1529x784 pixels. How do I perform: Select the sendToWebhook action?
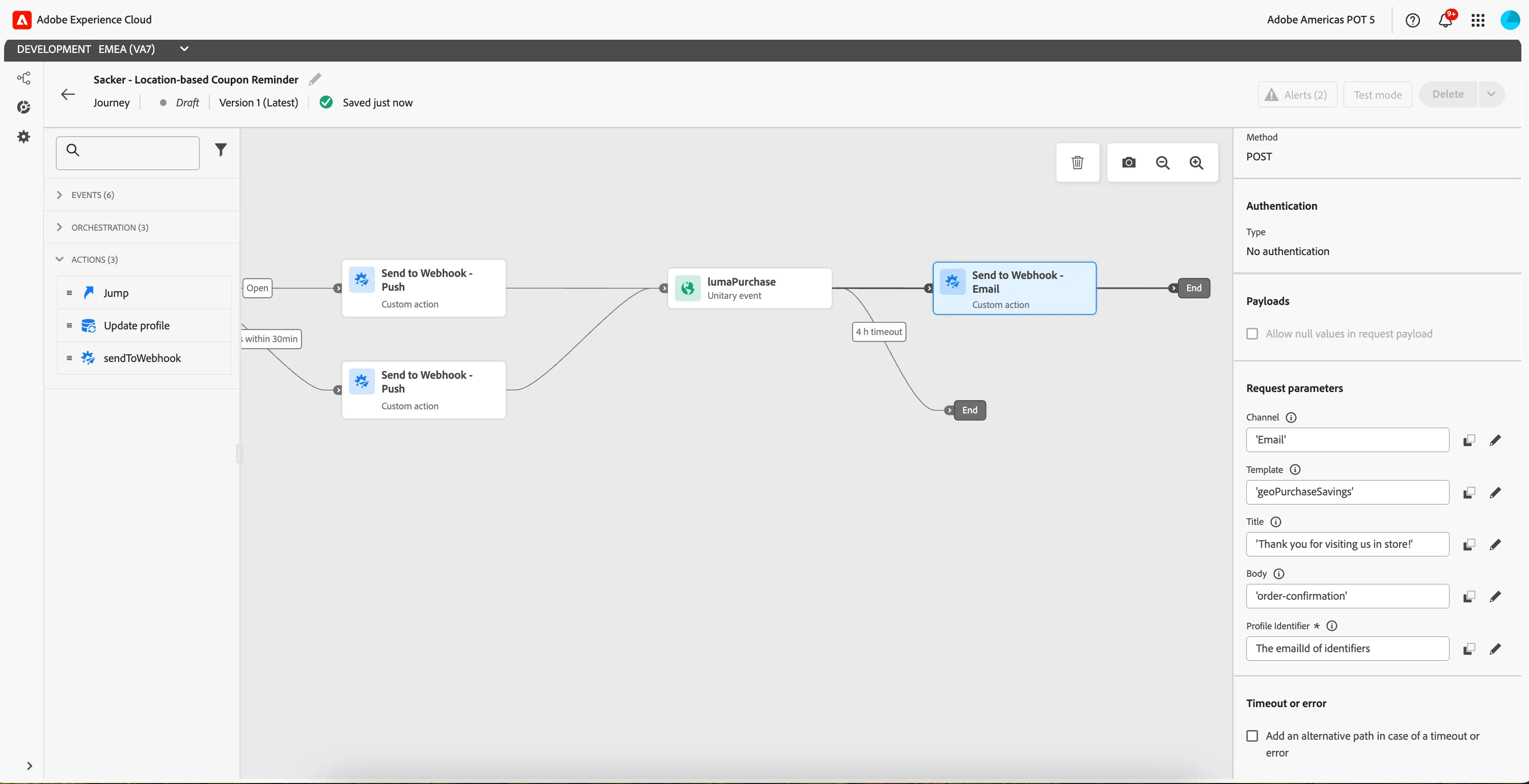[144, 358]
